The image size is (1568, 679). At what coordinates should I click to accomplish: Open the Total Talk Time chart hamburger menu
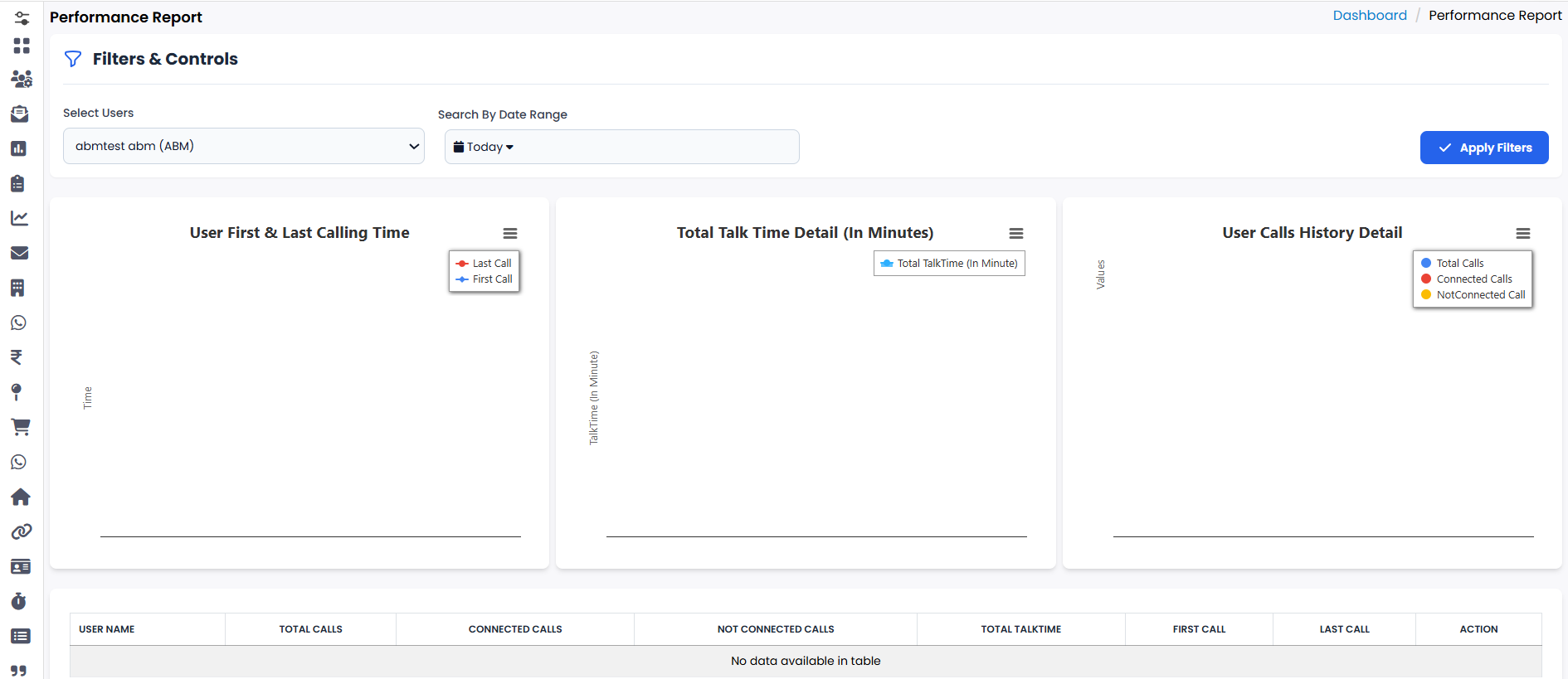point(1015,234)
